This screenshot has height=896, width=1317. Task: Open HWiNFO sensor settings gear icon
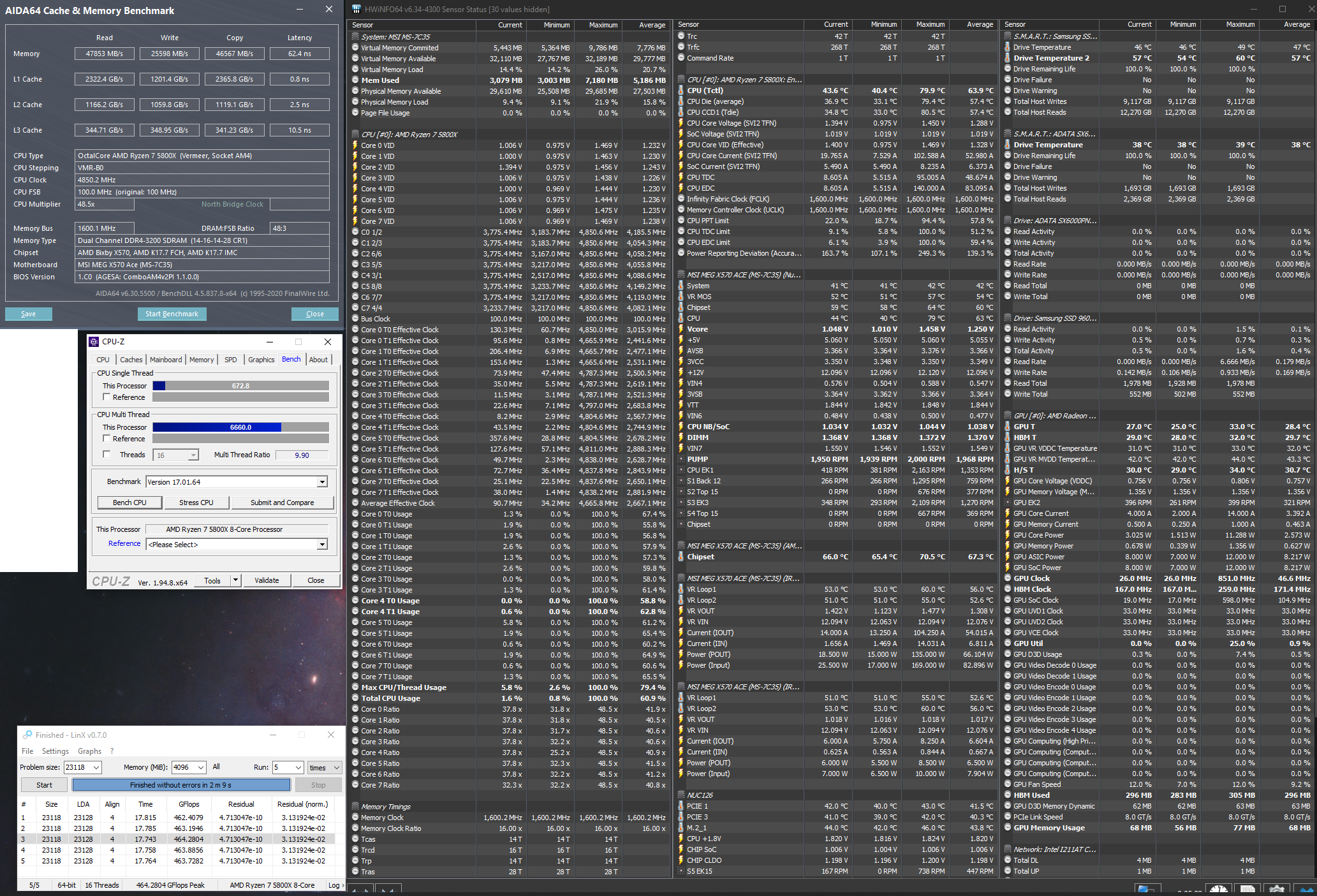coord(1276,888)
